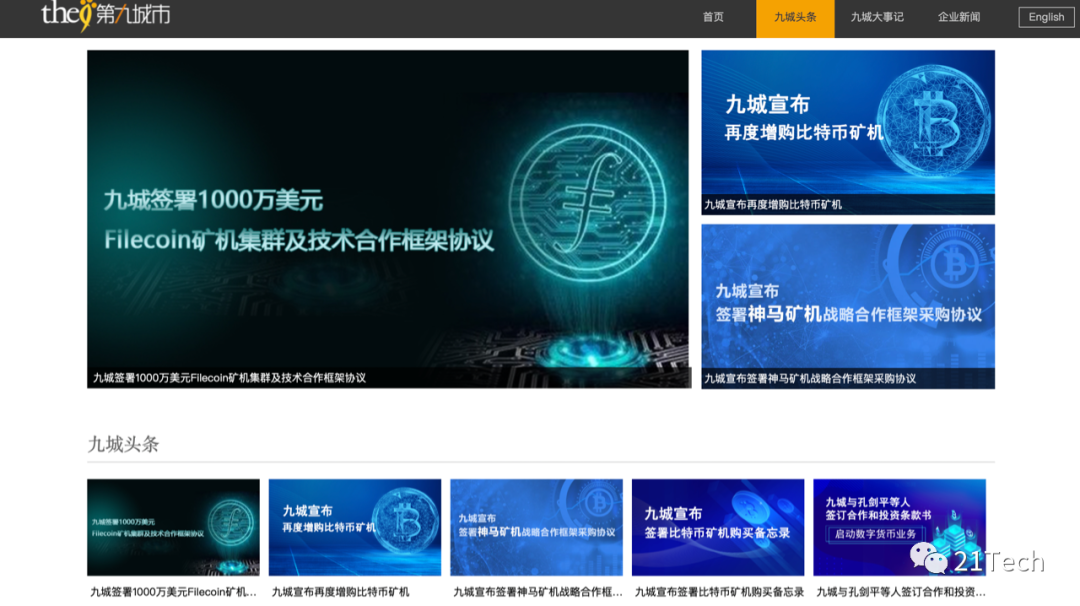Open the 首页 menu item
1080x606 pixels.
[x=713, y=17]
